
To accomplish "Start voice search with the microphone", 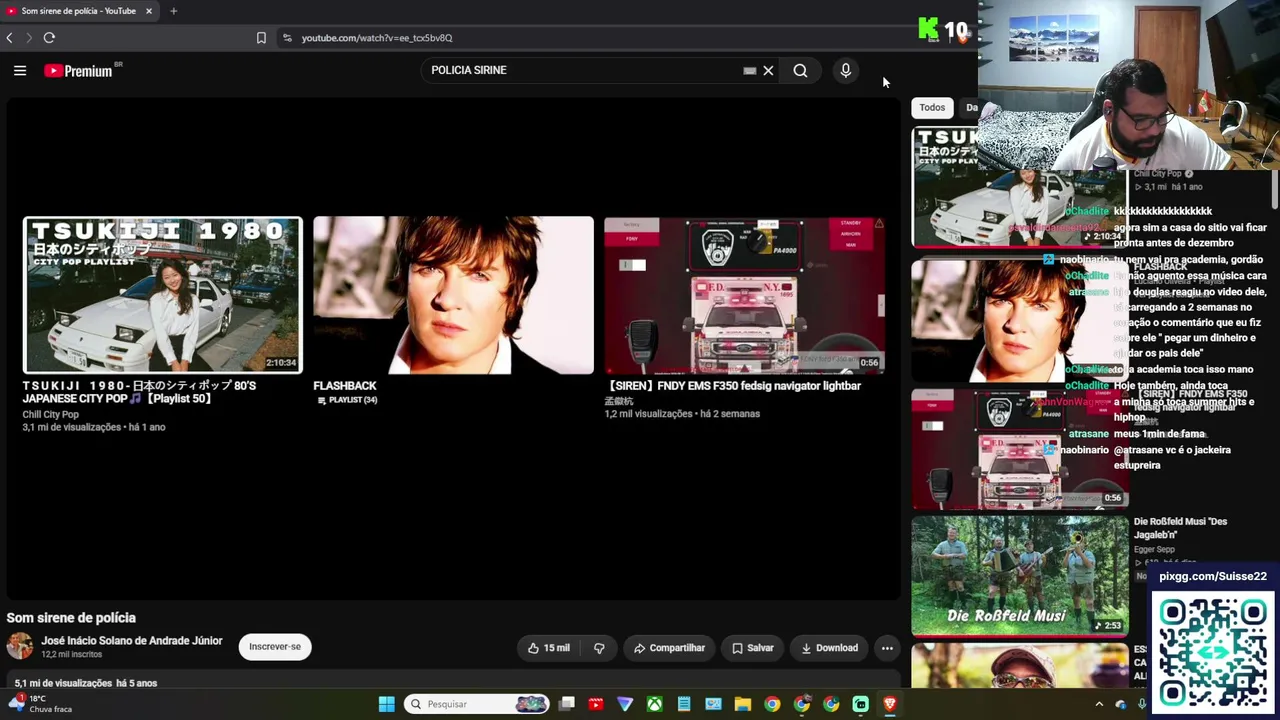I will point(845,70).
